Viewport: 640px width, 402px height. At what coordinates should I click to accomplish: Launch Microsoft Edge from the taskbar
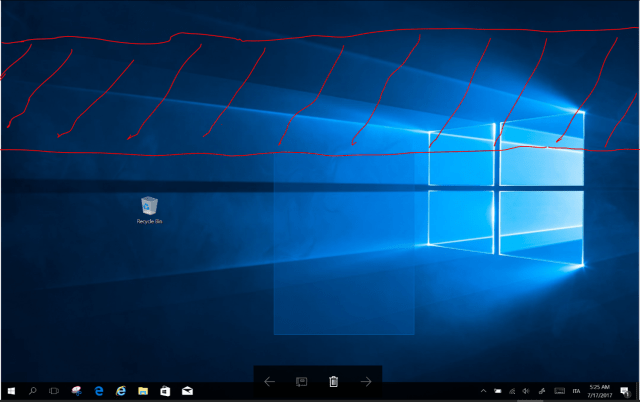click(x=99, y=390)
